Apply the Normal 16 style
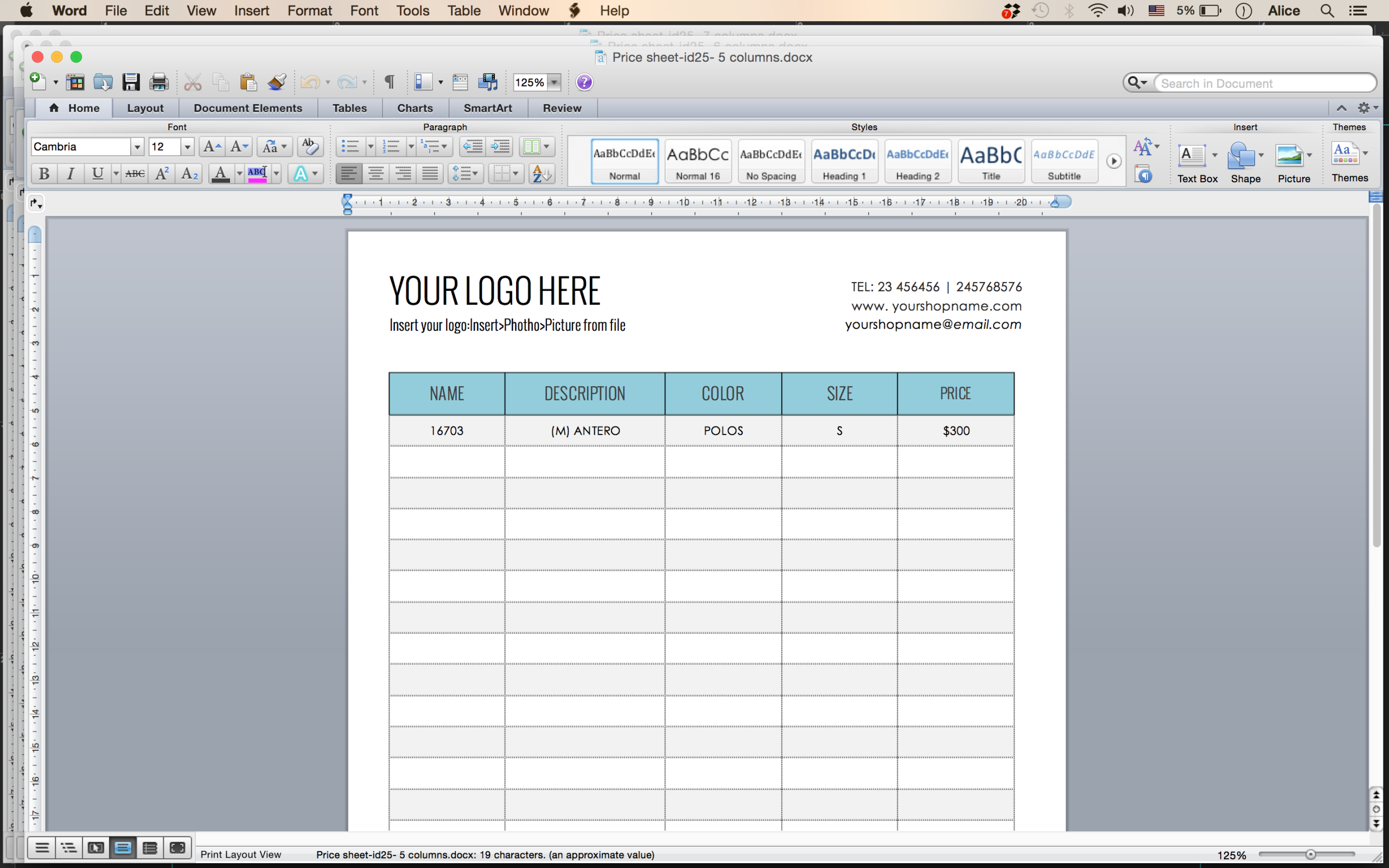This screenshot has width=1389, height=868. click(697, 161)
